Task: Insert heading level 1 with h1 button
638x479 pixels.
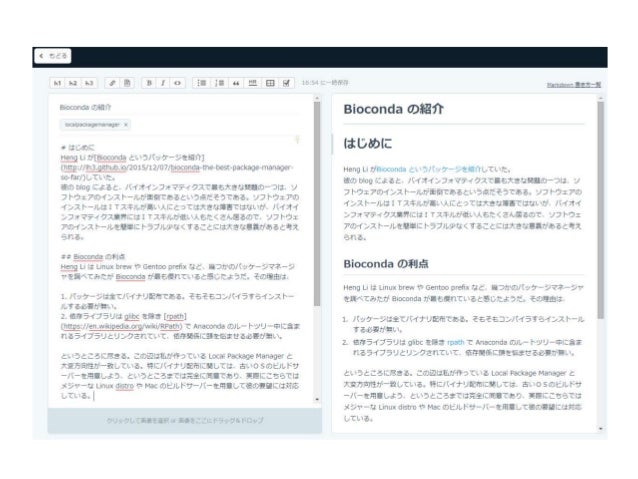Action: tap(57, 83)
